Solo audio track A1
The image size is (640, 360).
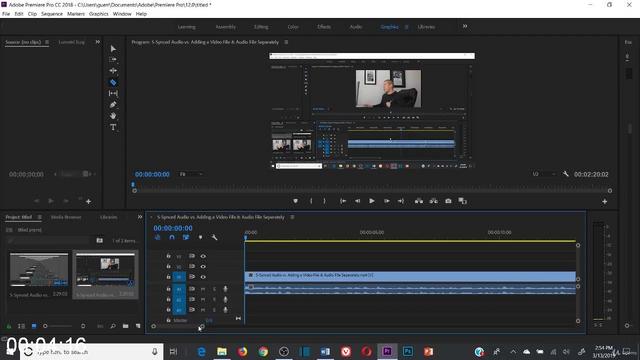pos(214,289)
